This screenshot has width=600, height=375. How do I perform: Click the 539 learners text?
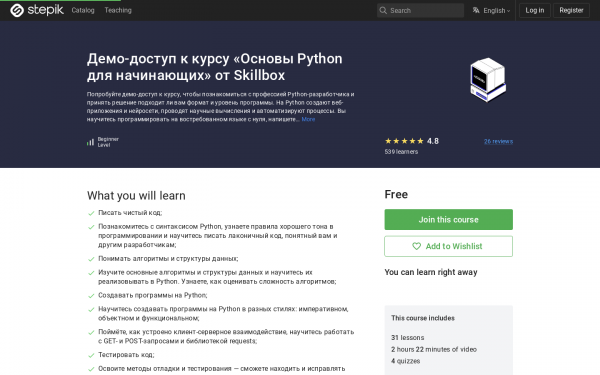click(x=401, y=152)
